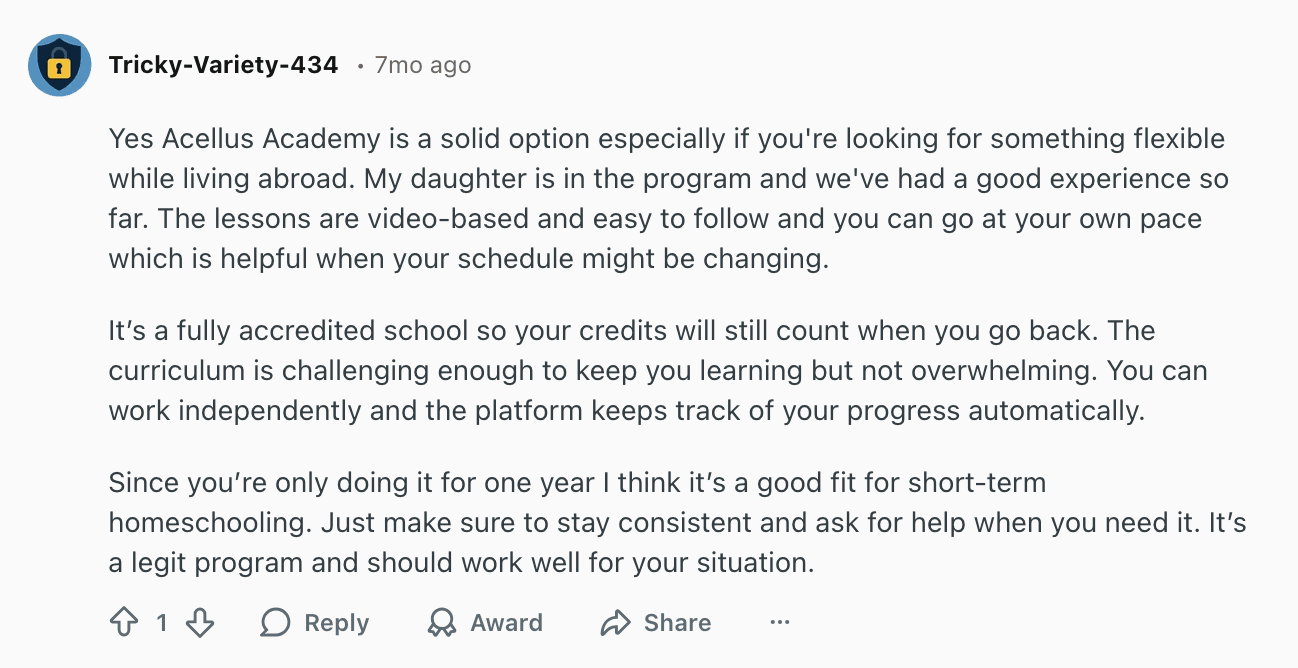Open Tricky-Variety-434's profile via username
The height and width of the screenshot is (668, 1298).
click(x=223, y=64)
